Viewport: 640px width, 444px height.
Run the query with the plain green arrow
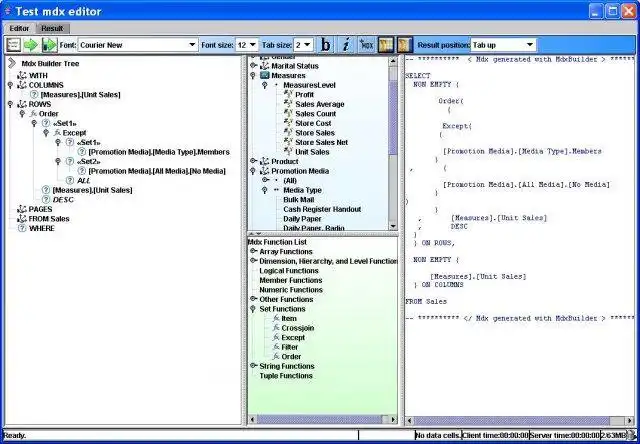(x=31, y=45)
